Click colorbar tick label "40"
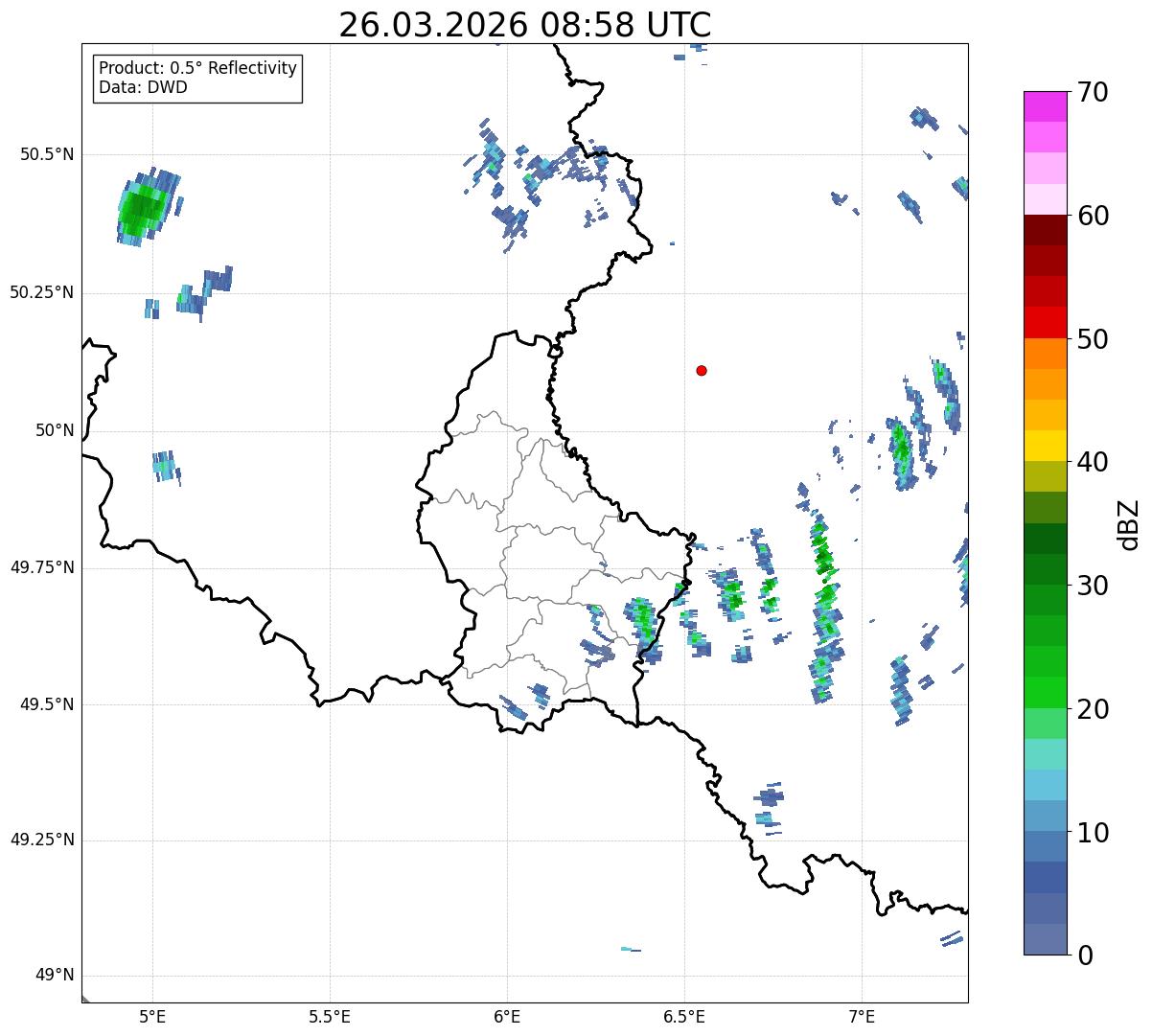Viewport: 1152px width, 1036px height. (1093, 462)
